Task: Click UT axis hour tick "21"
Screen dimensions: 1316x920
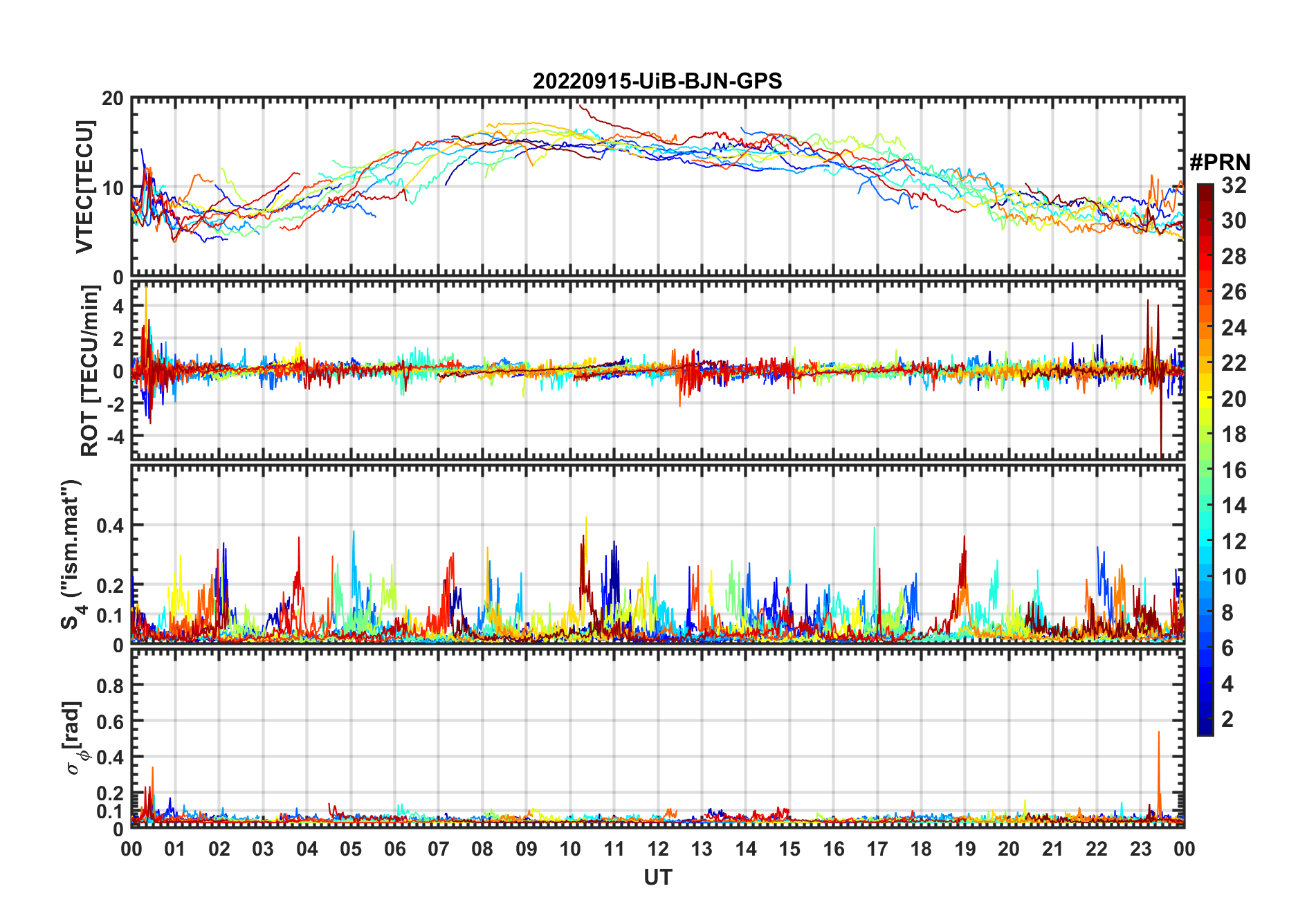Action: 1053,849
